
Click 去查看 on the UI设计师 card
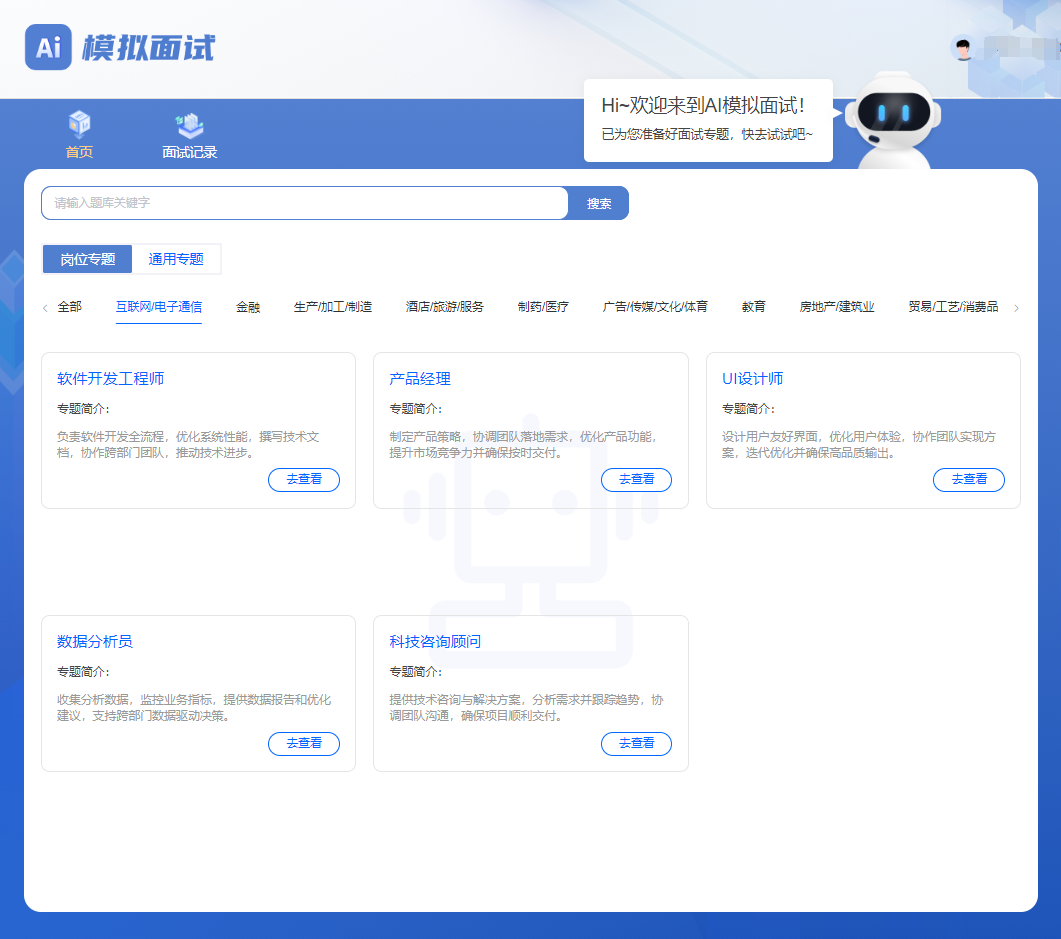(x=968, y=480)
